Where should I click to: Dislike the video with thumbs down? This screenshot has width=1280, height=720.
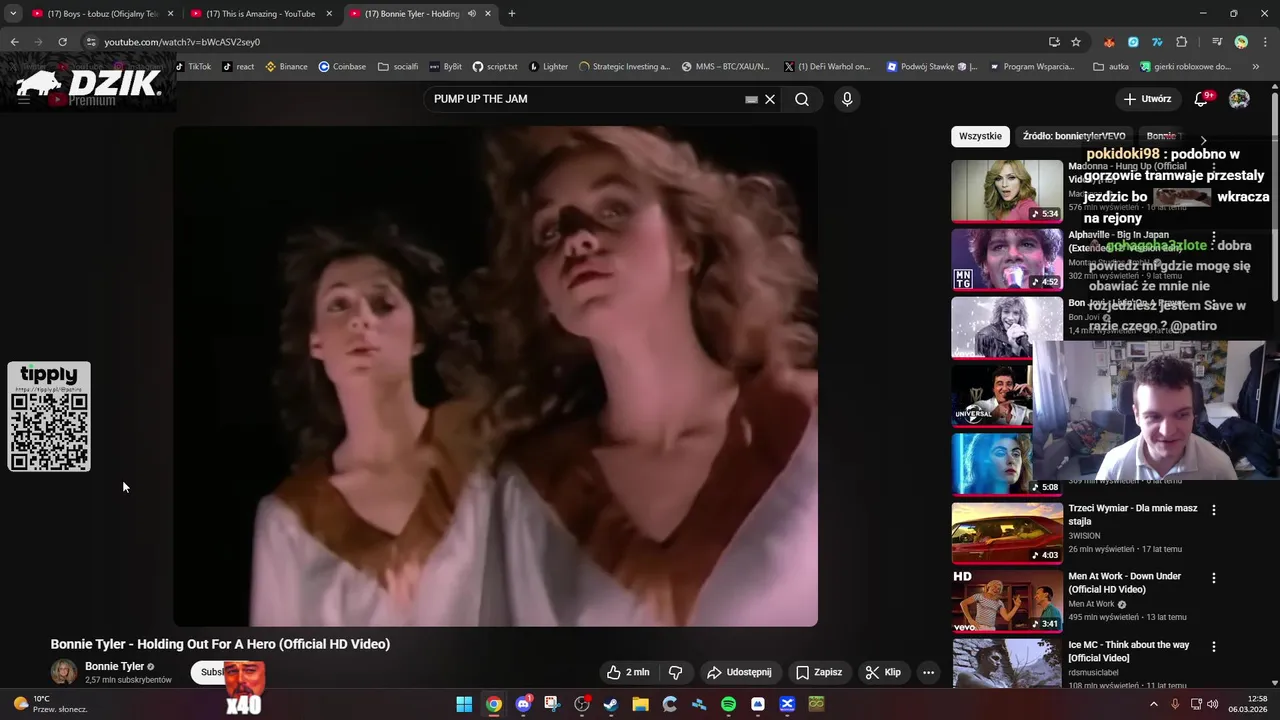[x=675, y=672]
